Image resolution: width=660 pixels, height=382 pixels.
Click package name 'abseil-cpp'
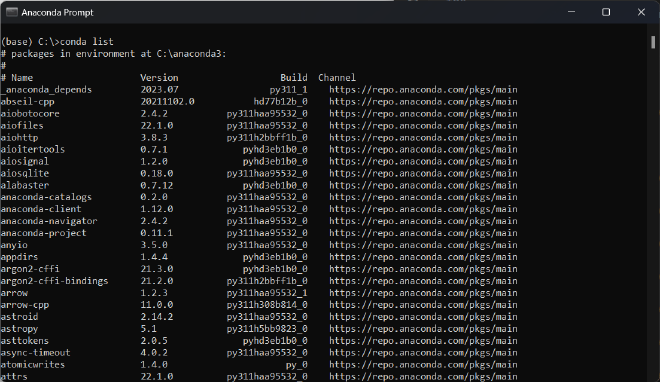[x=27, y=102]
